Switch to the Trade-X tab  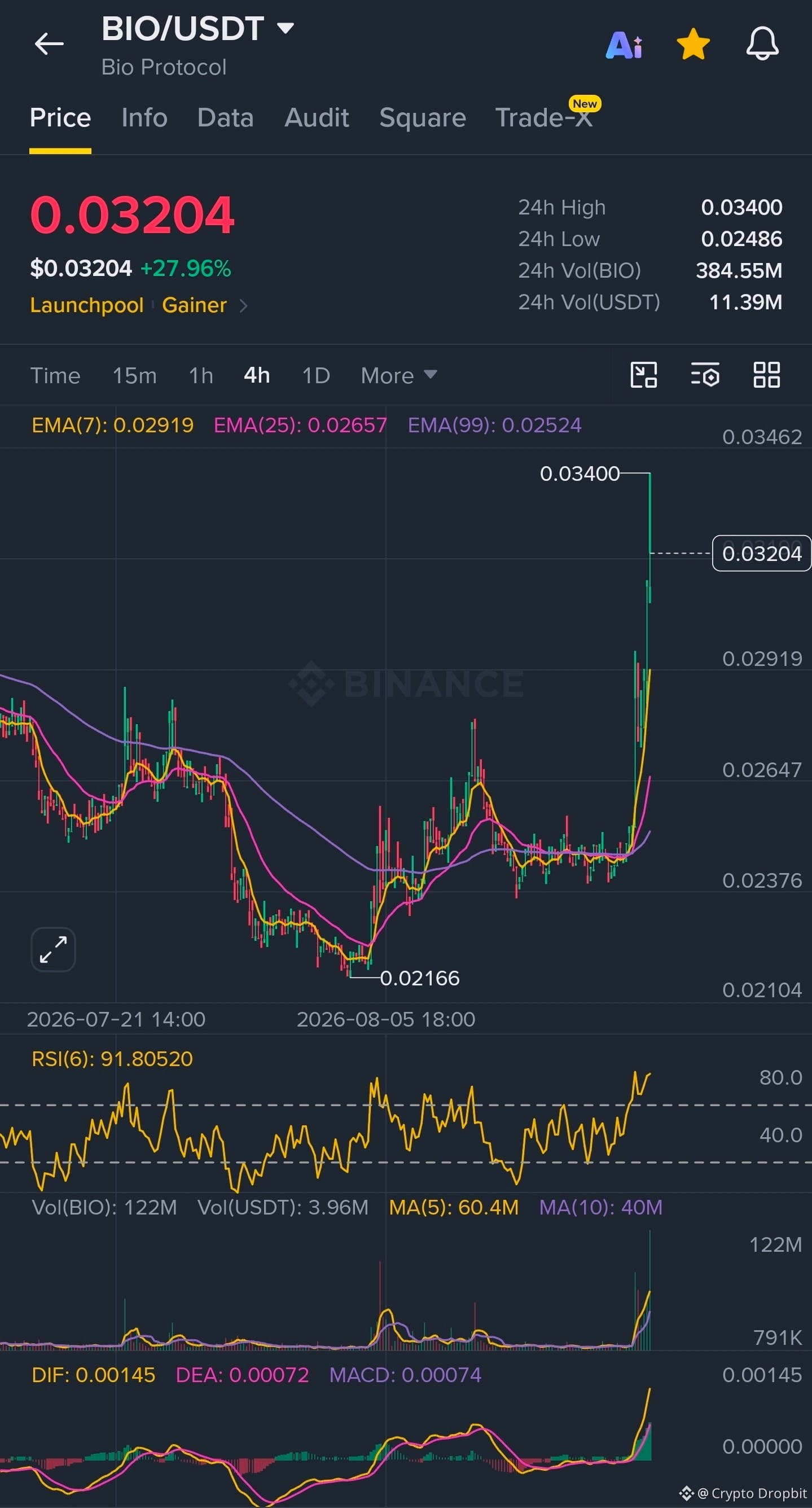click(545, 117)
